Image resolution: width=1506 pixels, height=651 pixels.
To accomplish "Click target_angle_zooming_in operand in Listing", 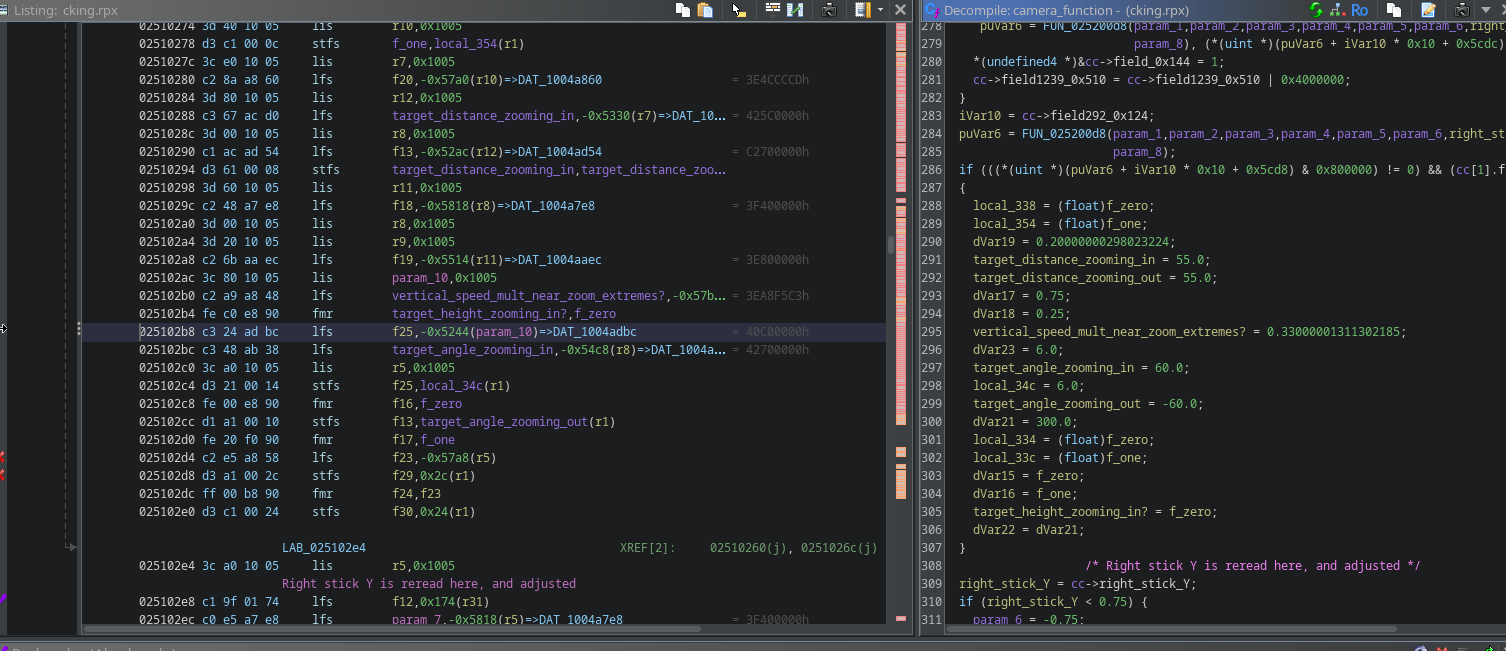I will click(473, 350).
